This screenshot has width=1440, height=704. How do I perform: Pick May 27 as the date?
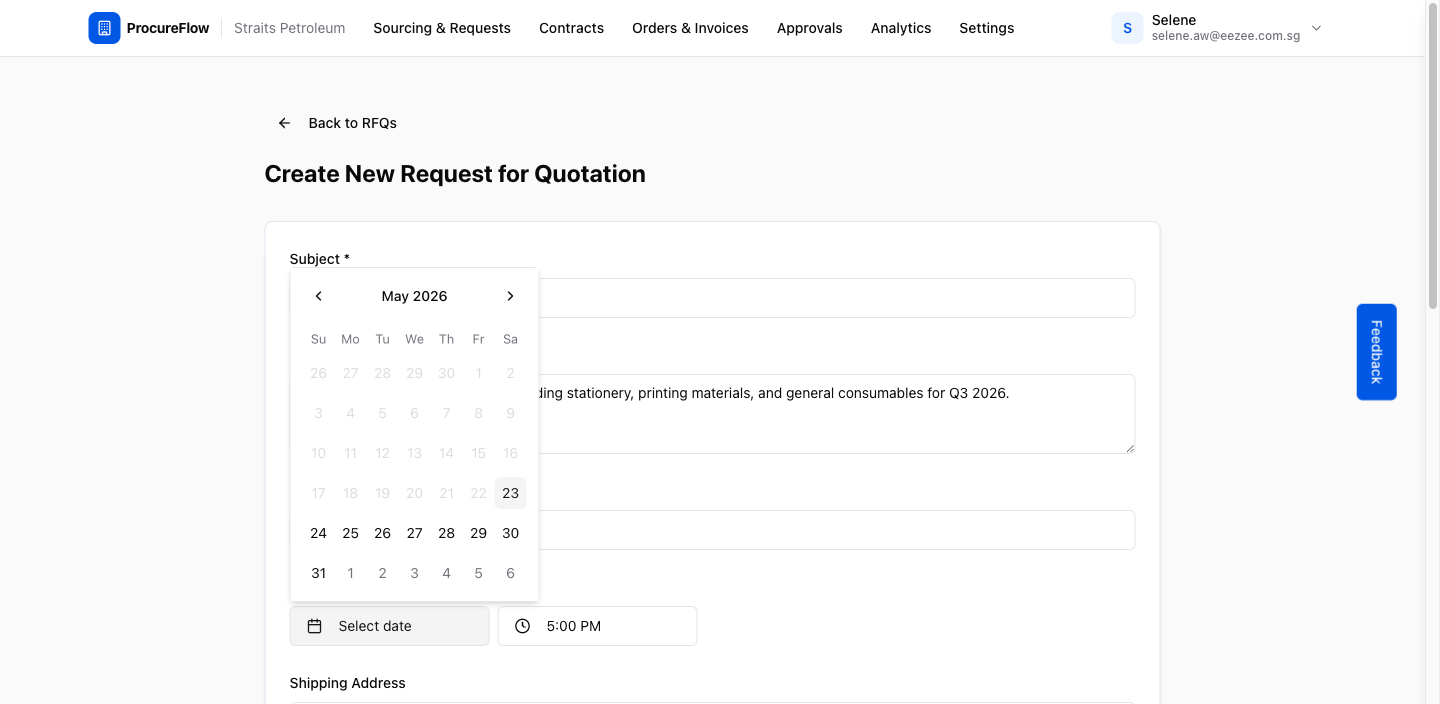pyautogui.click(x=414, y=533)
